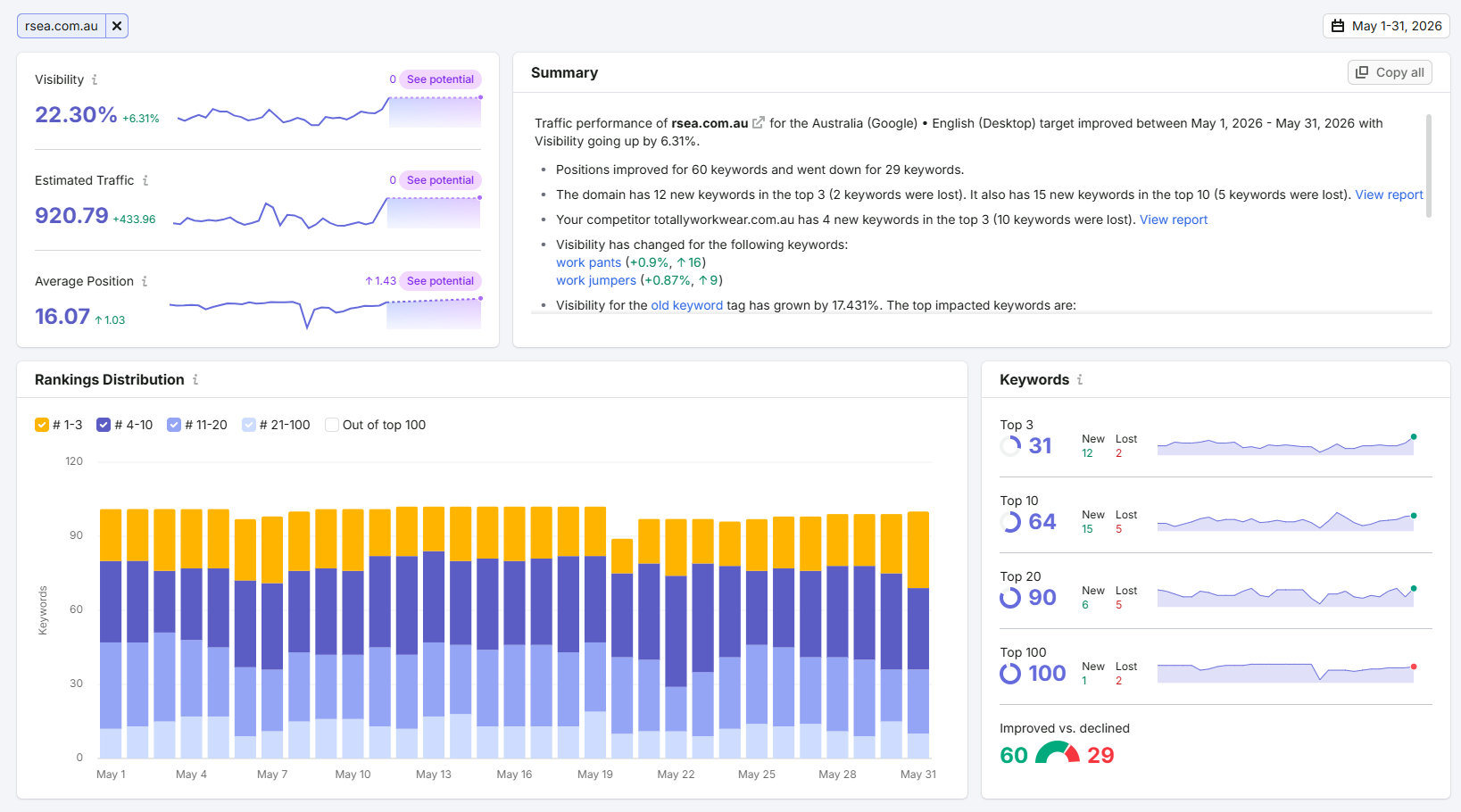Click Copy all button in Summary
Viewport: 1461px width, 812px height.
click(1390, 72)
